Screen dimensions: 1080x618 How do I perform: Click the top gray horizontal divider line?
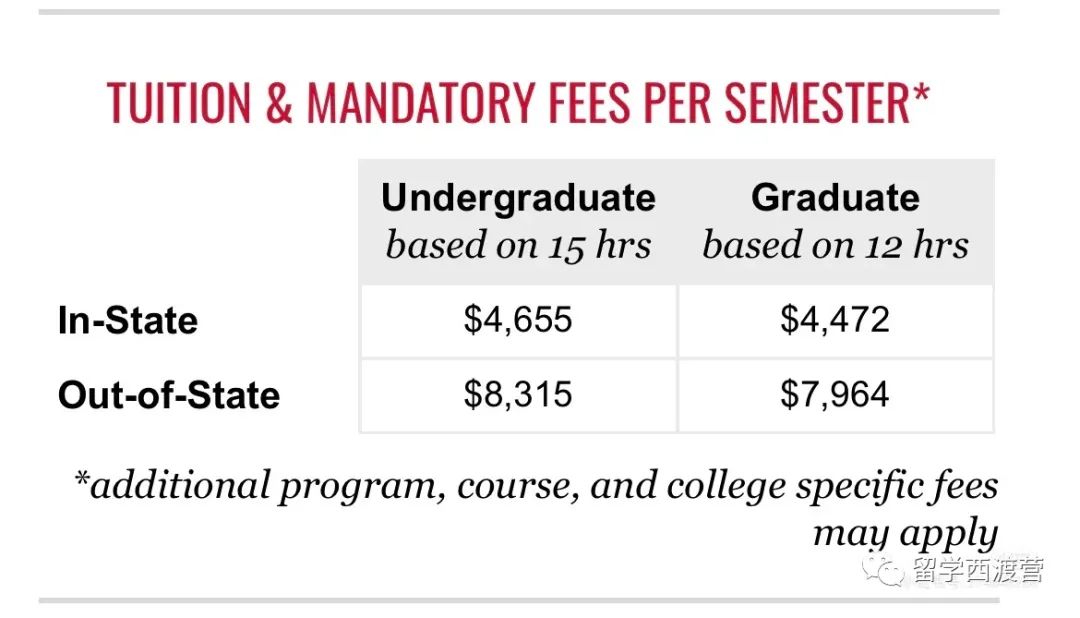(519, 12)
